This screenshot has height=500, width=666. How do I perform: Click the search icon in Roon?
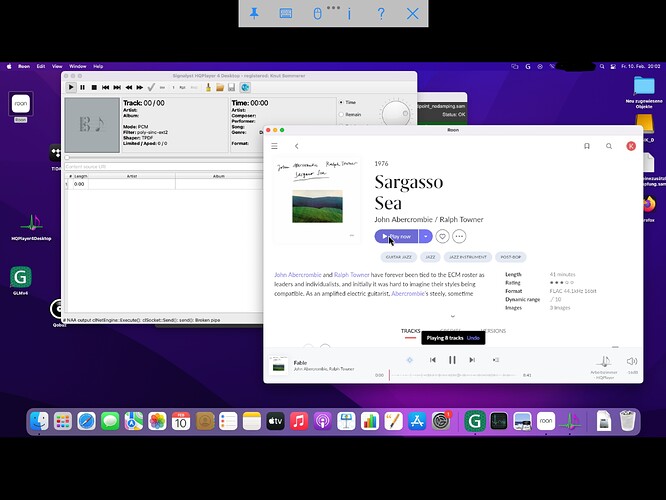coord(609,146)
